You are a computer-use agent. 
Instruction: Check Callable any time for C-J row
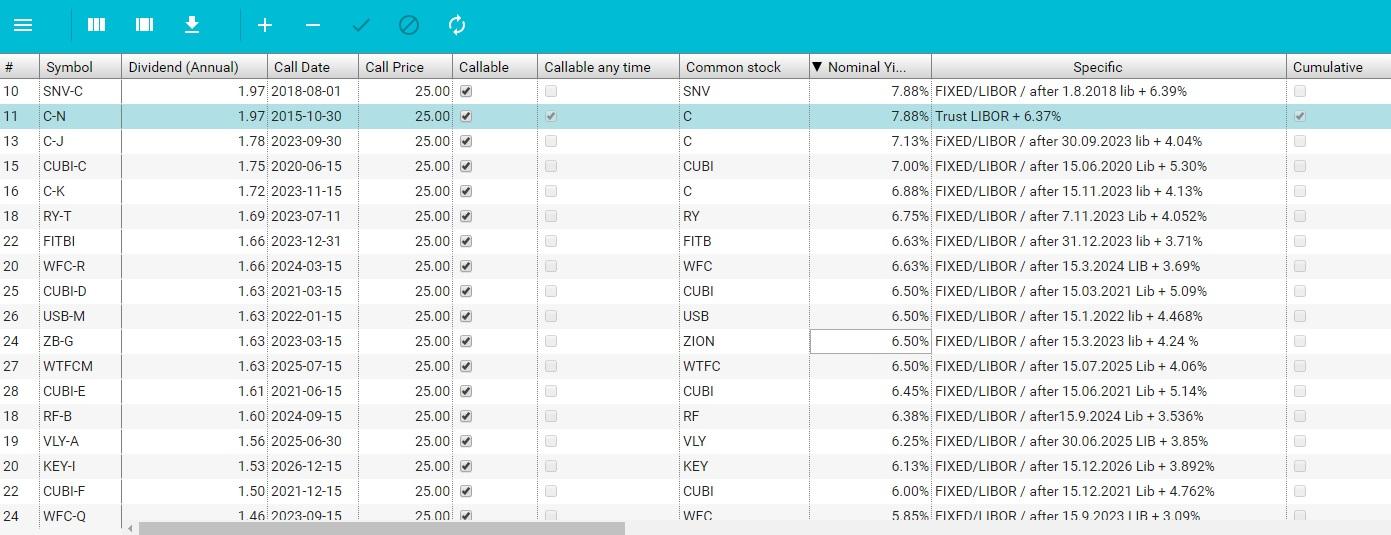[551, 141]
